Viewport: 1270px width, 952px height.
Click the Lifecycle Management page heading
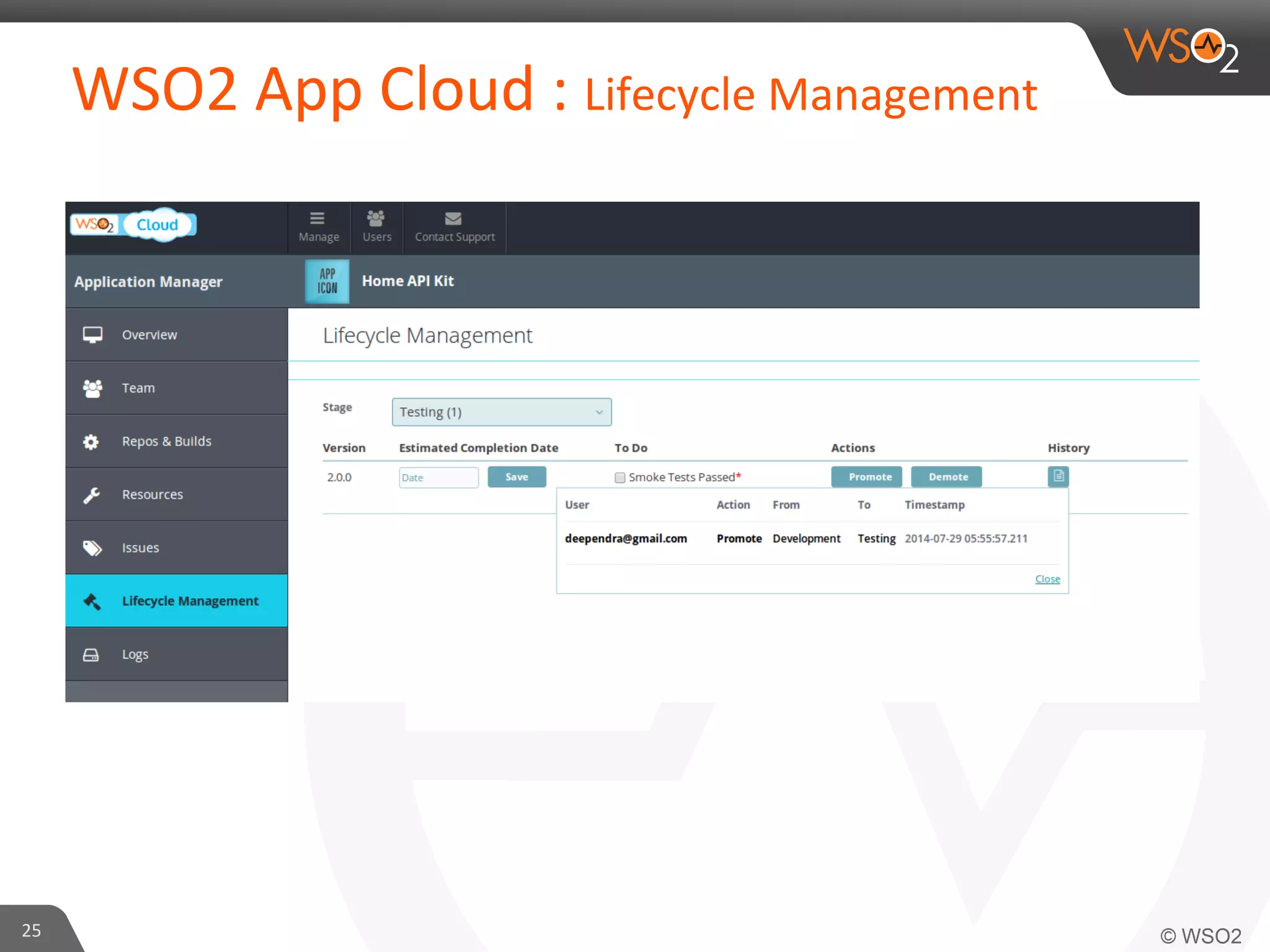(427, 335)
